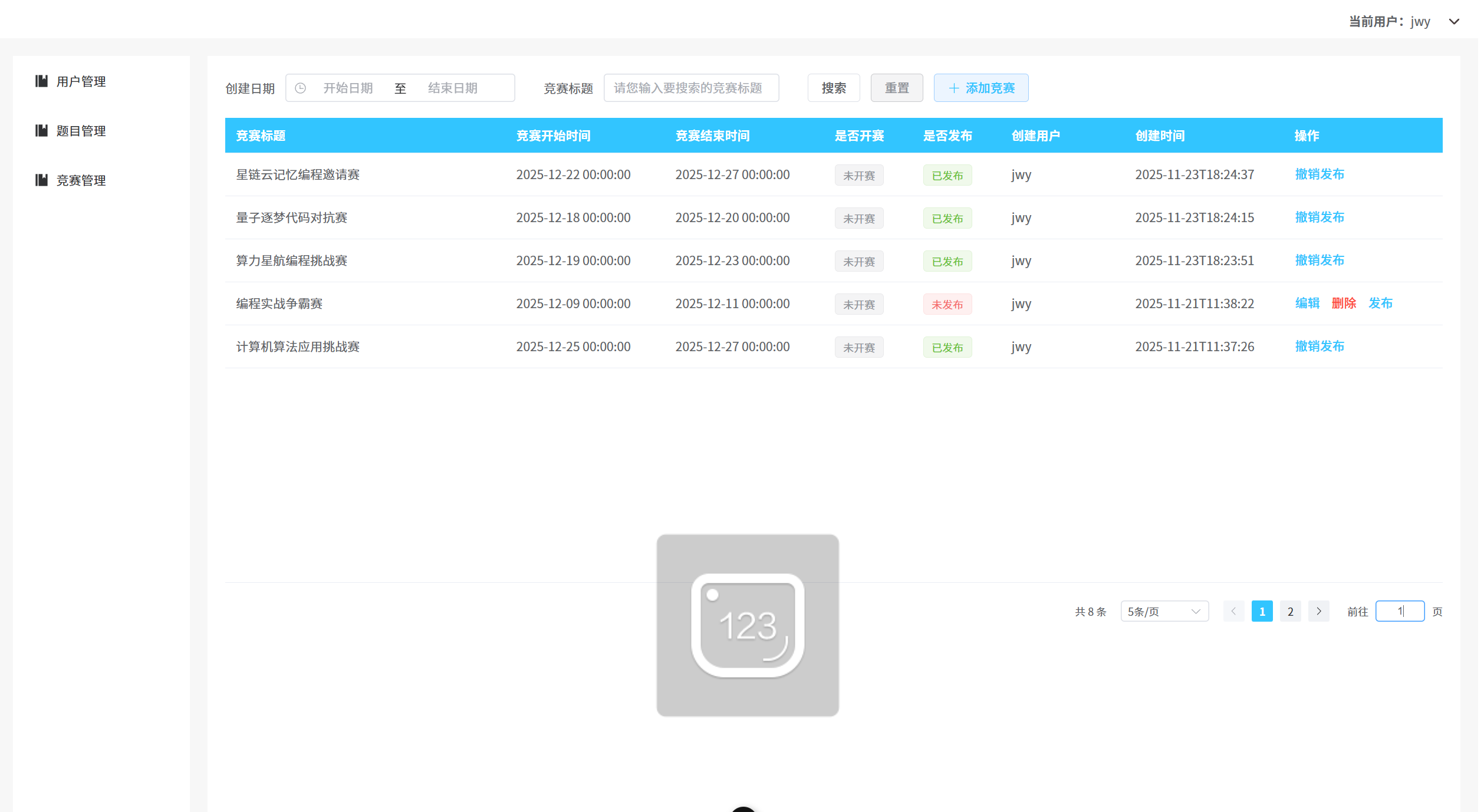The height and width of the screenshot is (812, 1484).
Task: Click the 添加竞赛 add competition button
Action: 980,88
